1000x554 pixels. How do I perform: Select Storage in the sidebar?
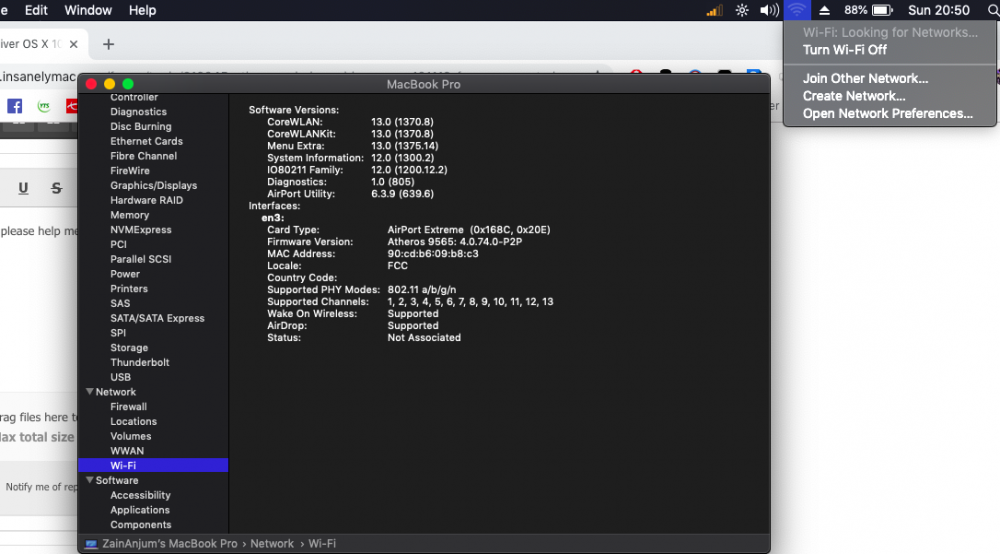click(129, 347)
